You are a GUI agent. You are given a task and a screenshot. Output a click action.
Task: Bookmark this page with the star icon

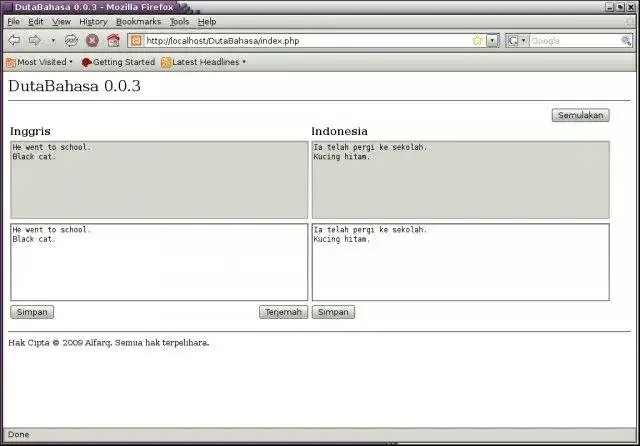[477, 41]
